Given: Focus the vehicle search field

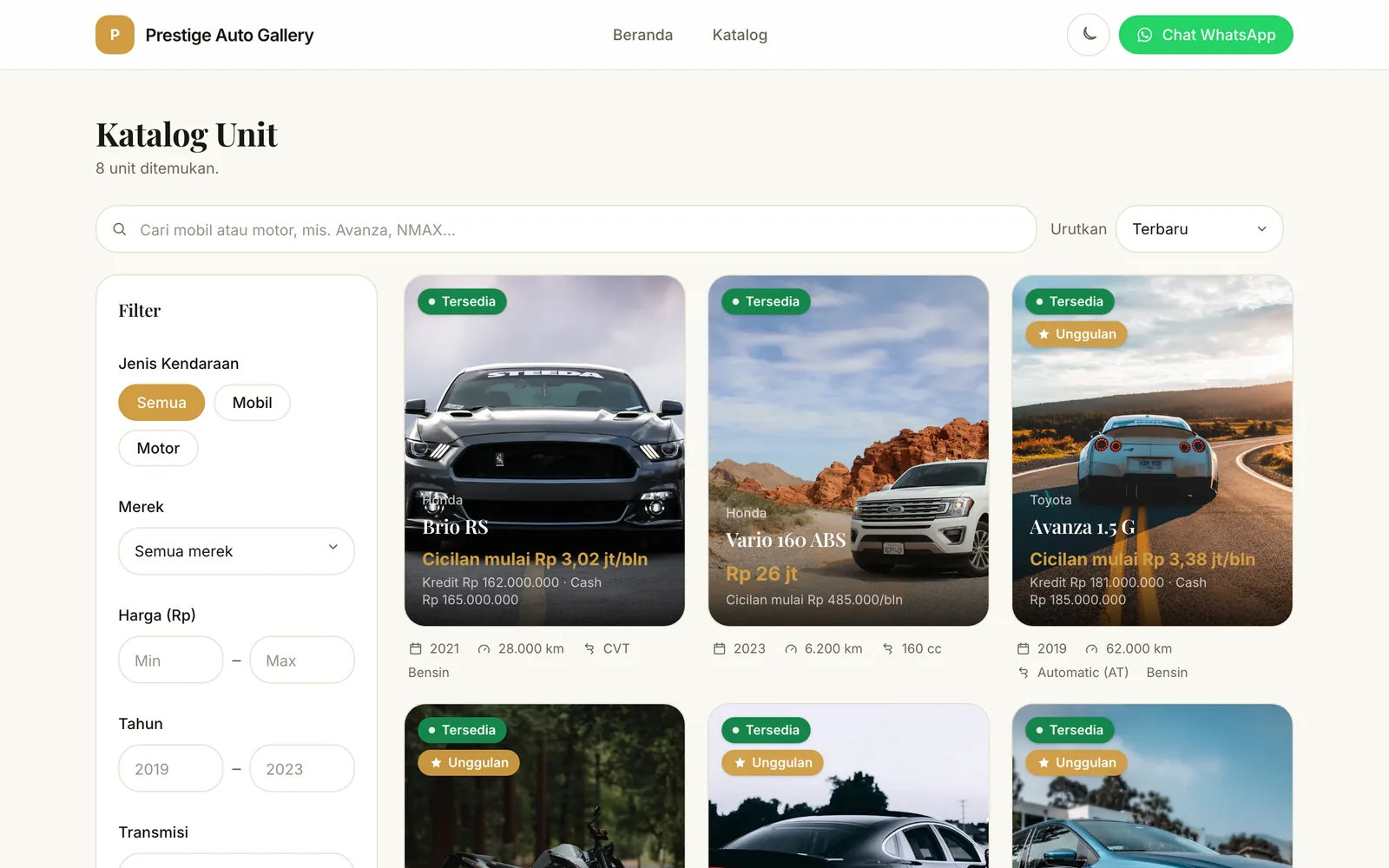Looking at the screenshot, I should pyautogui.click(x=566, y=229).
